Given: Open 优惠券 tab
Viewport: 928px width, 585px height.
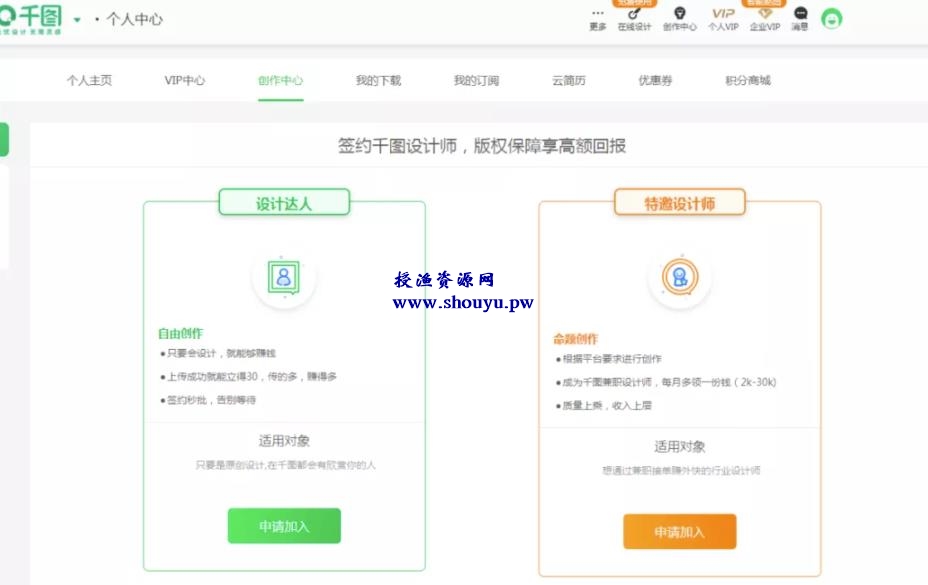Looking at the screenshot, I should [655, 81].
